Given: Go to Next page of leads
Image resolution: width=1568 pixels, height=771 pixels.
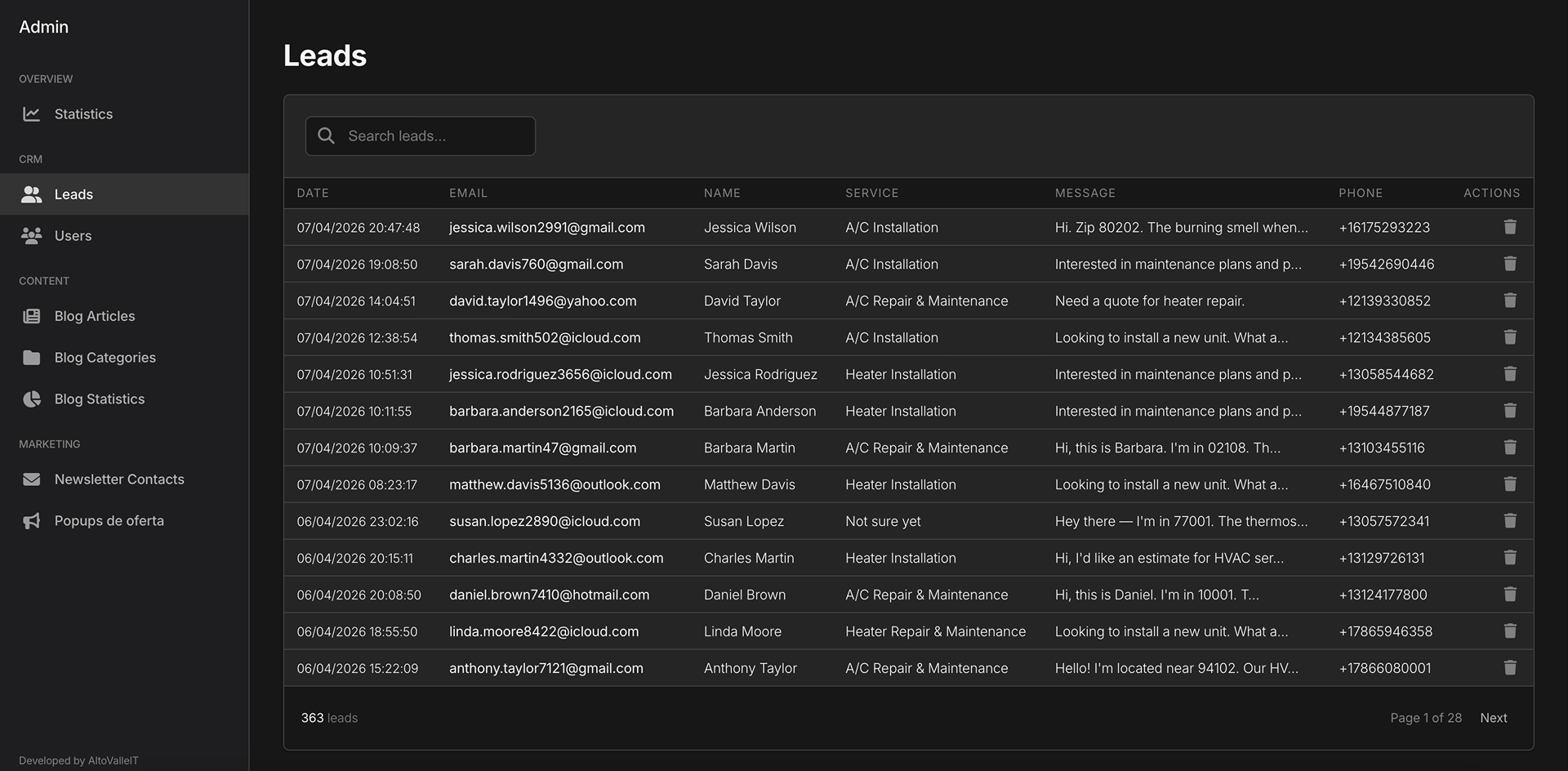Looking at the screenshot, I should [x=1493, y=717].
